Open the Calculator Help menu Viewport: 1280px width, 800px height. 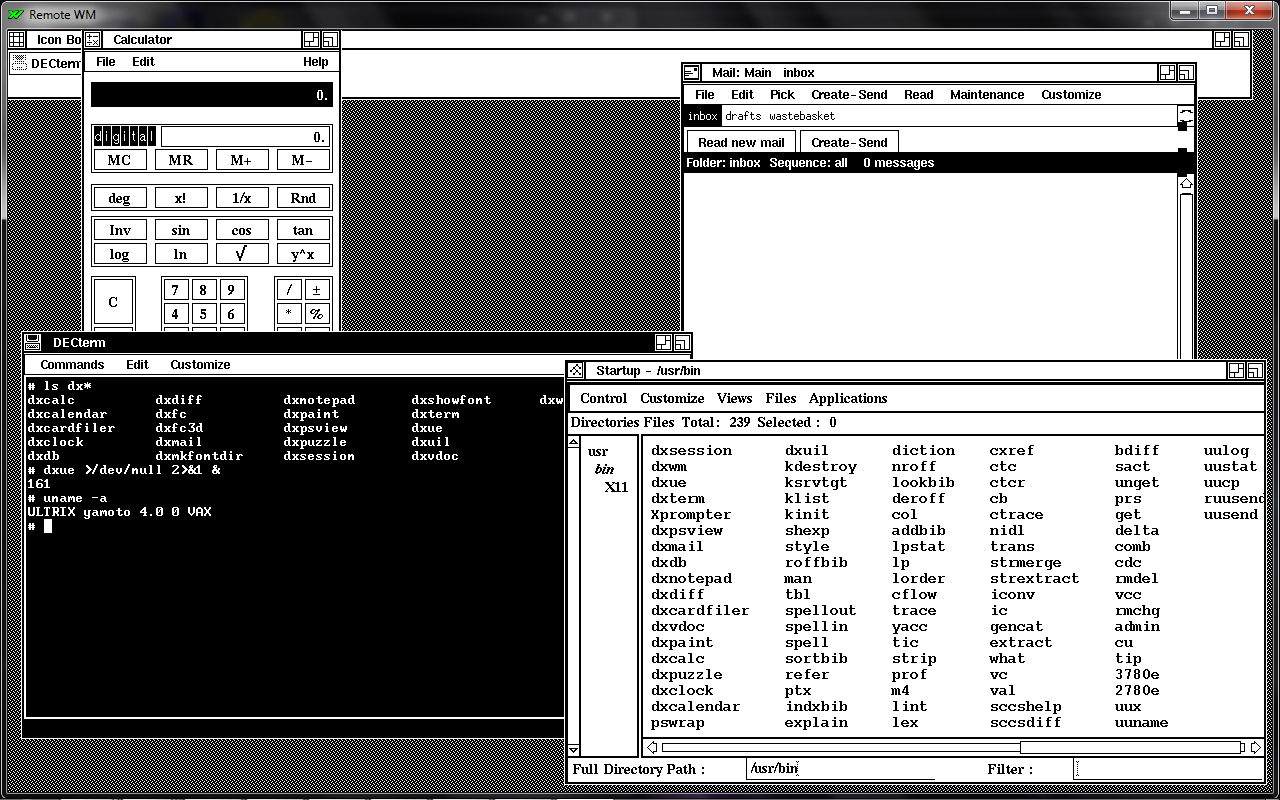pos(316,62)
